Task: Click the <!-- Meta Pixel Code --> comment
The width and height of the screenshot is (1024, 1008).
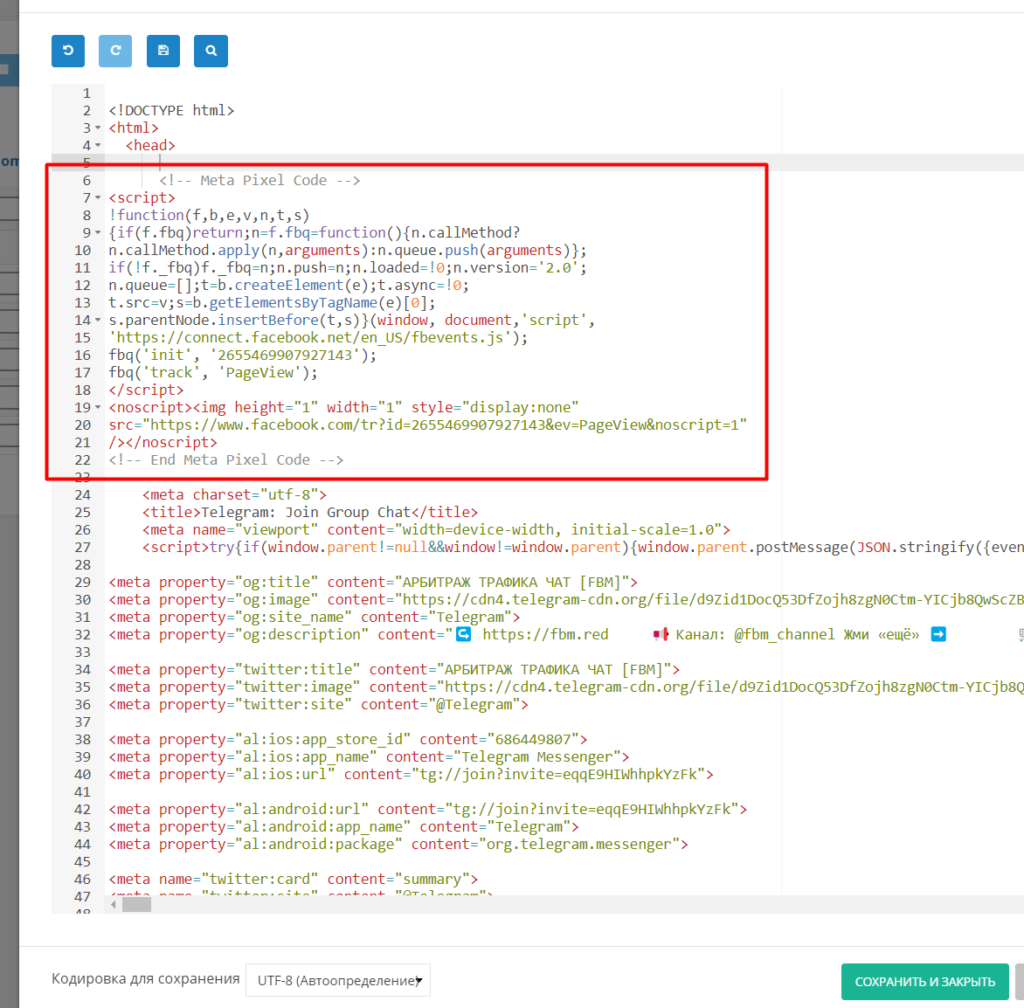Action: 259,180
